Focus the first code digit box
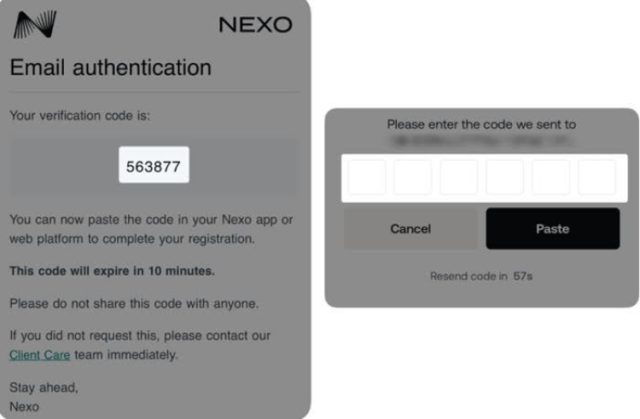640x419 pixels. click(x=366, y=178)
